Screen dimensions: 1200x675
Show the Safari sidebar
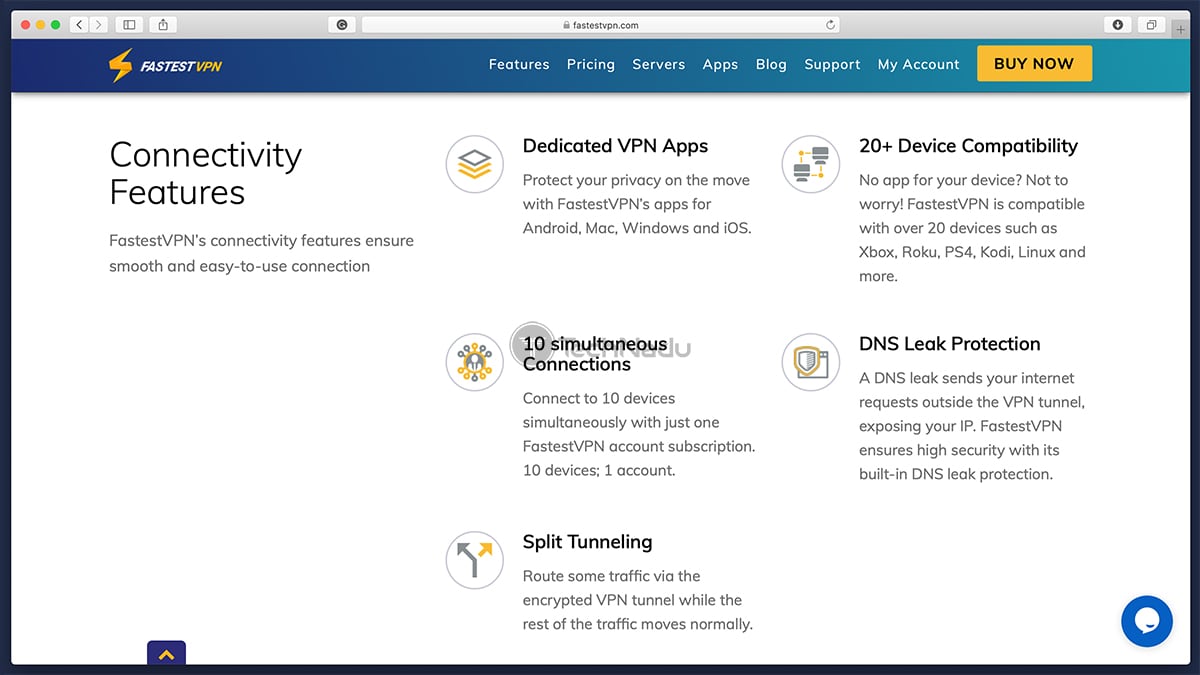click(x=129, y=25)
